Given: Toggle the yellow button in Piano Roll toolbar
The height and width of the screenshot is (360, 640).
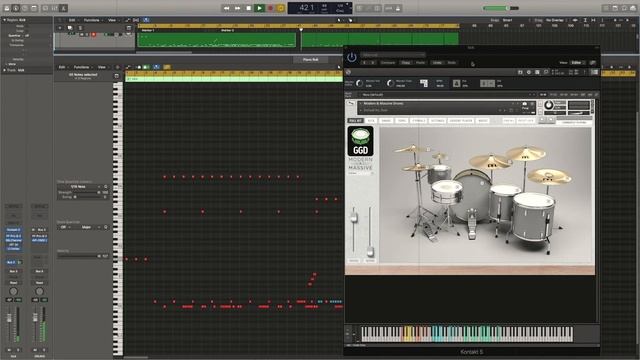Looking at the screenshot, I should pos(167,67).
